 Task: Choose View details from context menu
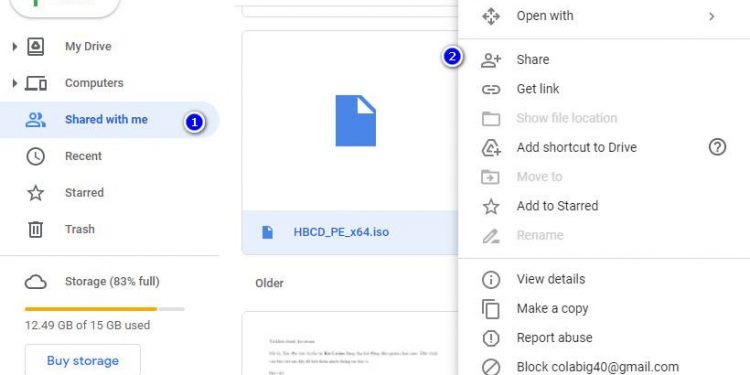click(x=551, y=279)
